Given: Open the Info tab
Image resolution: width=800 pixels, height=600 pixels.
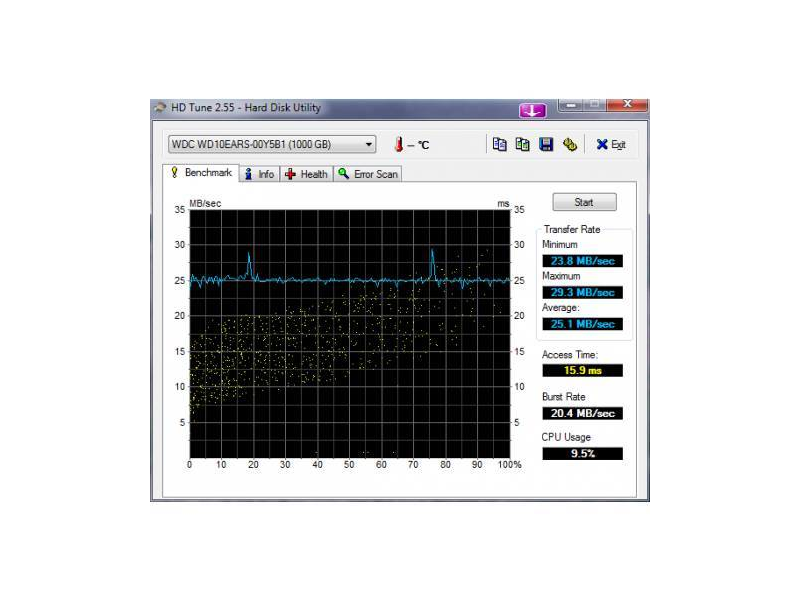Looking at the screenshot, I should click(x=260, y=174).
